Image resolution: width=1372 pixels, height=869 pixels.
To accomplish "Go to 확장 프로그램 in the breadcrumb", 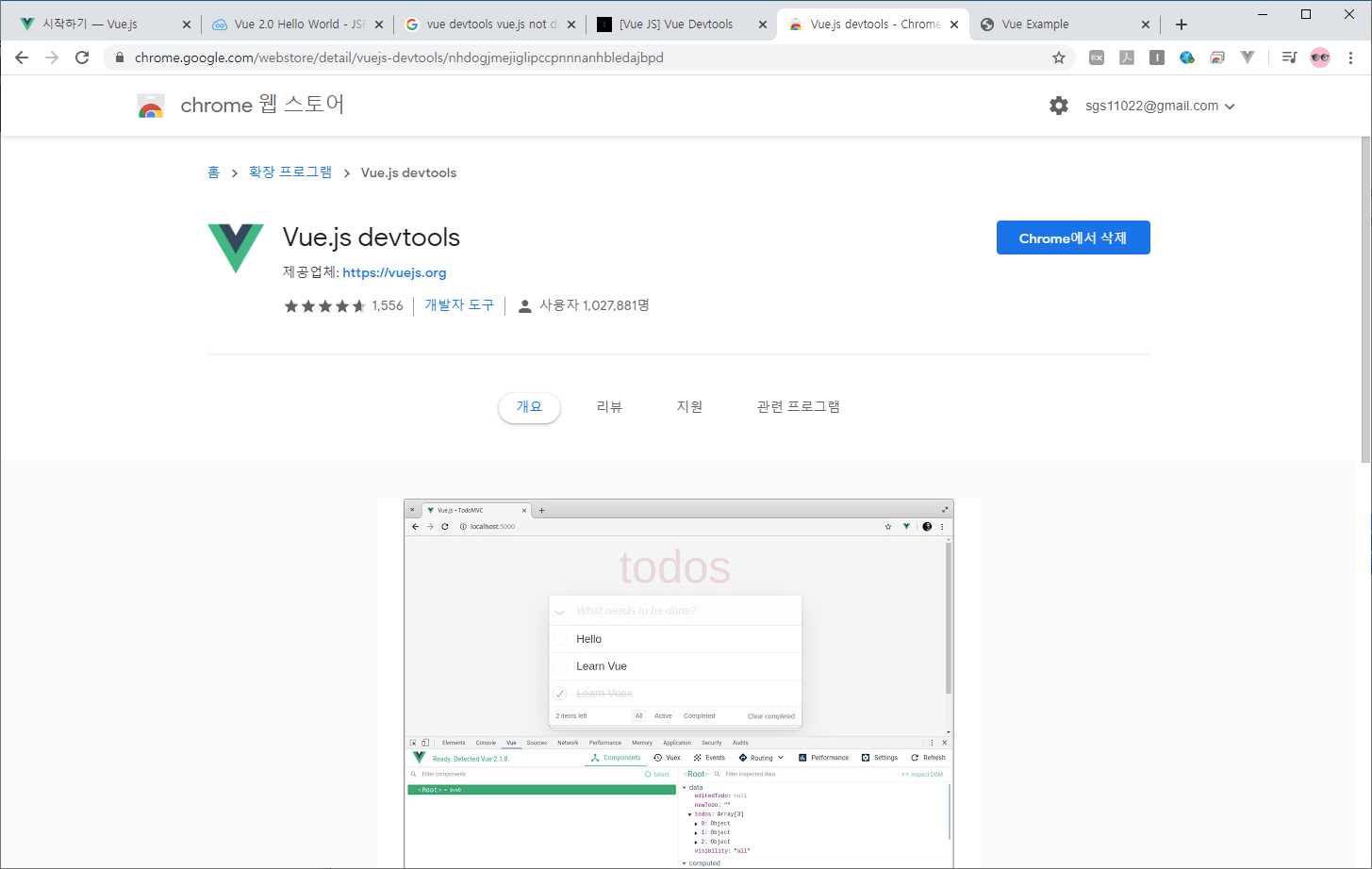I will (x=290, y=172).
